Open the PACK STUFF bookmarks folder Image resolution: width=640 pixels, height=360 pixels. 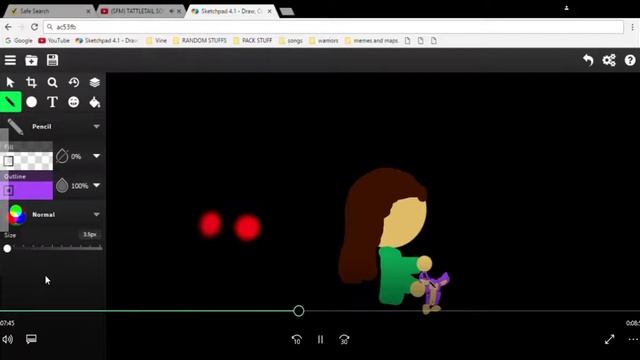click(253, 40)
